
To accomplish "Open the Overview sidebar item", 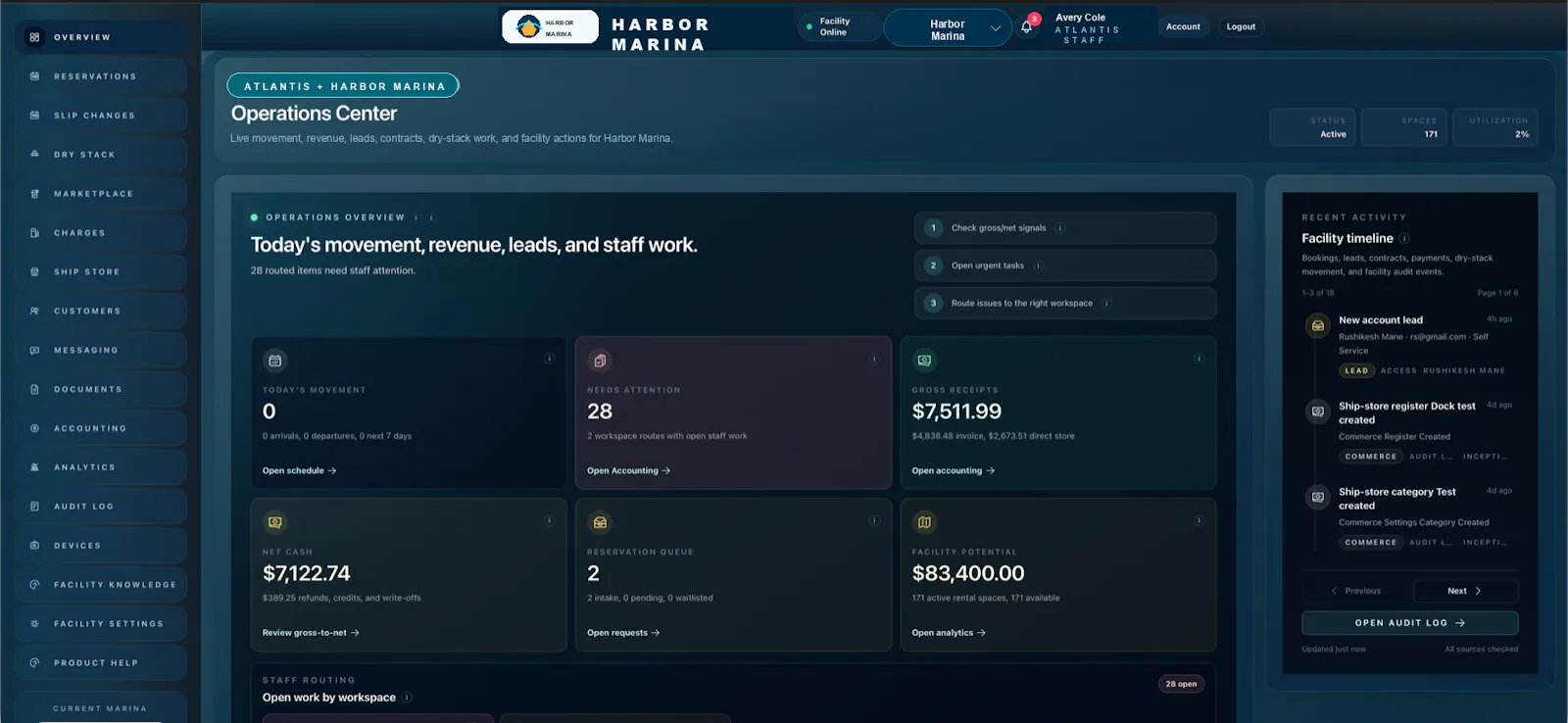I will tap(100, 37).
